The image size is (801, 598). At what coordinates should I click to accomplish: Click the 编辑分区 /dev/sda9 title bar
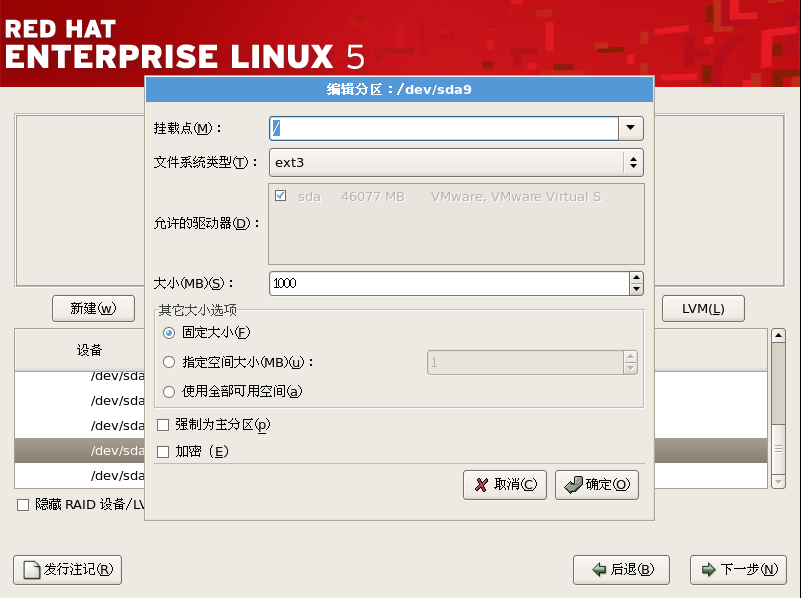coord(399,89)
